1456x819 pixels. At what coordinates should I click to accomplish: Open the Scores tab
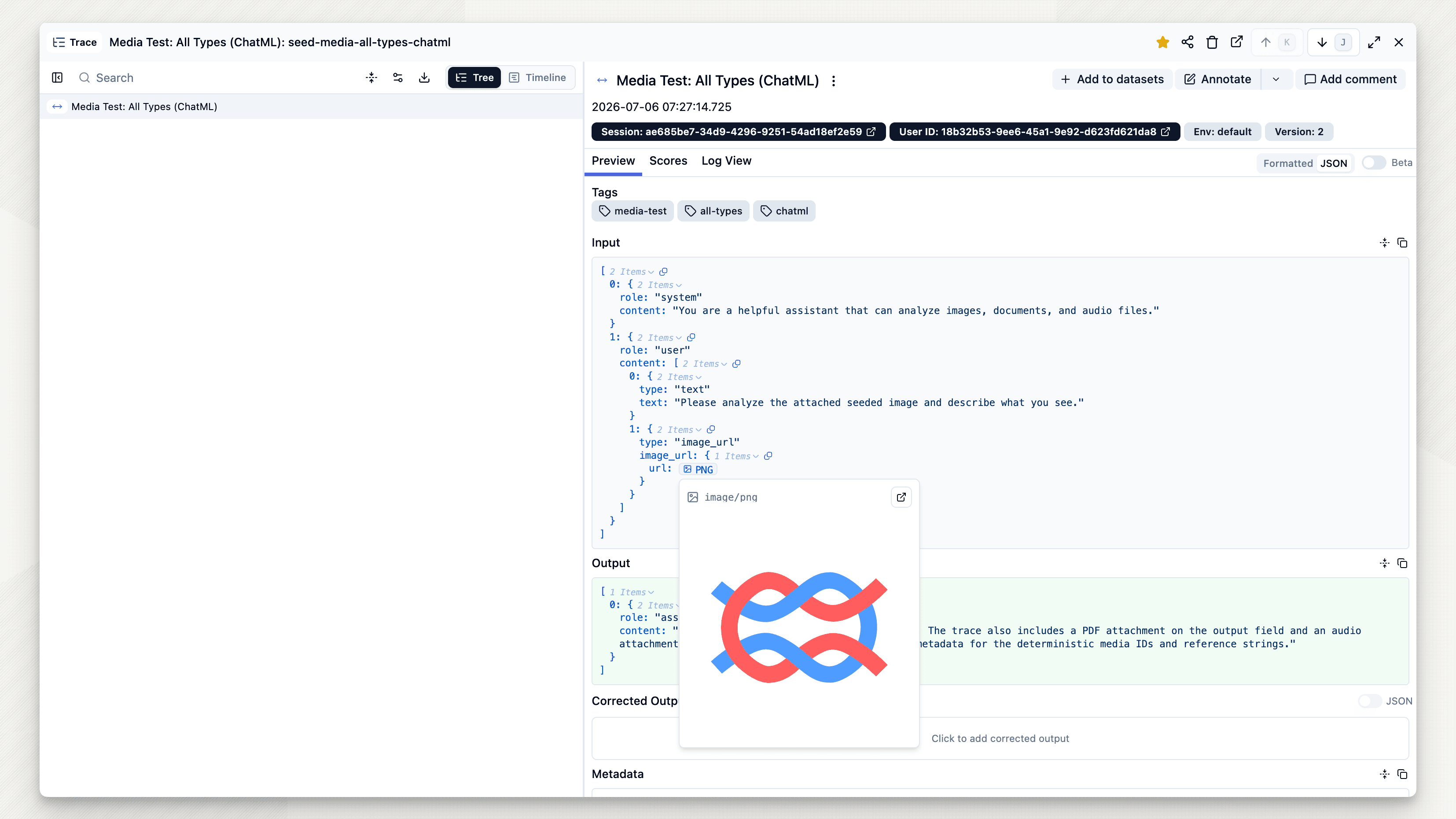coord(668,161)
